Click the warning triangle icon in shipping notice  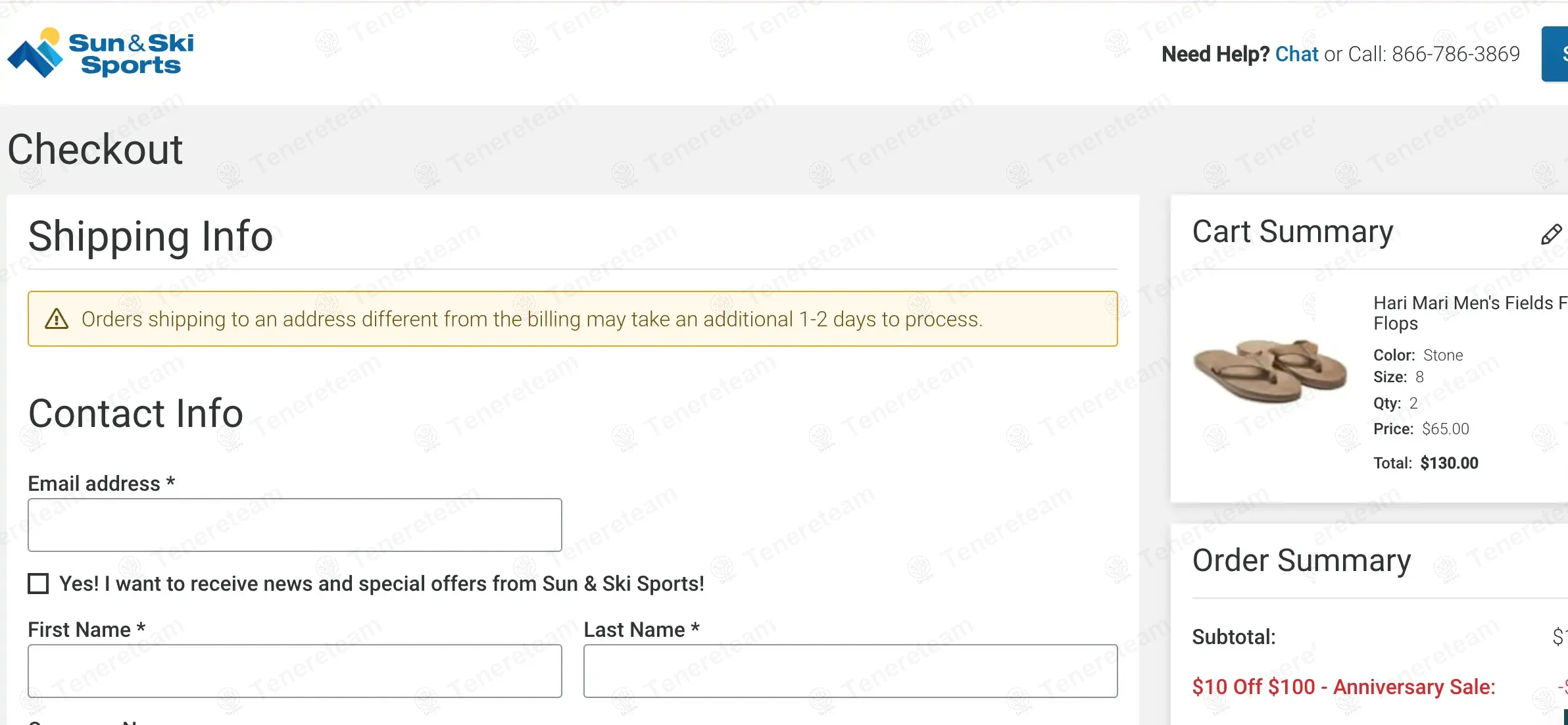click(57, 319)
